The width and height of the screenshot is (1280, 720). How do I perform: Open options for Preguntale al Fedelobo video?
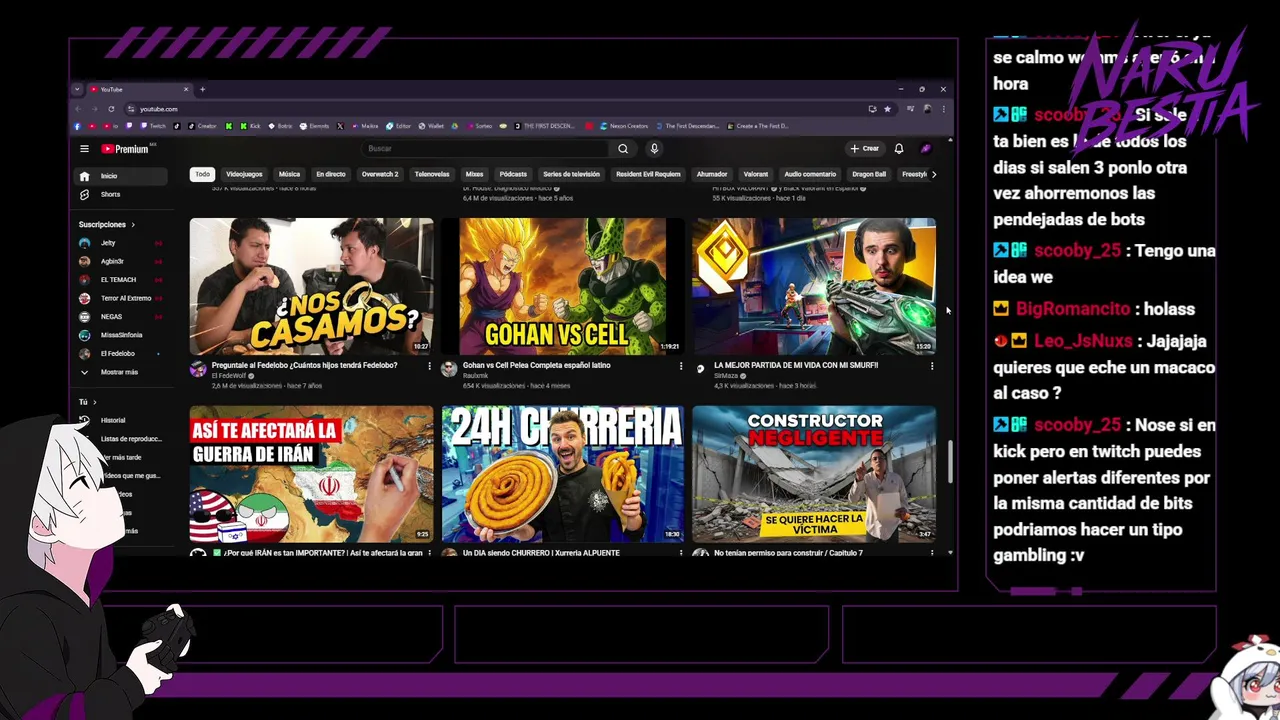point(430,366)
